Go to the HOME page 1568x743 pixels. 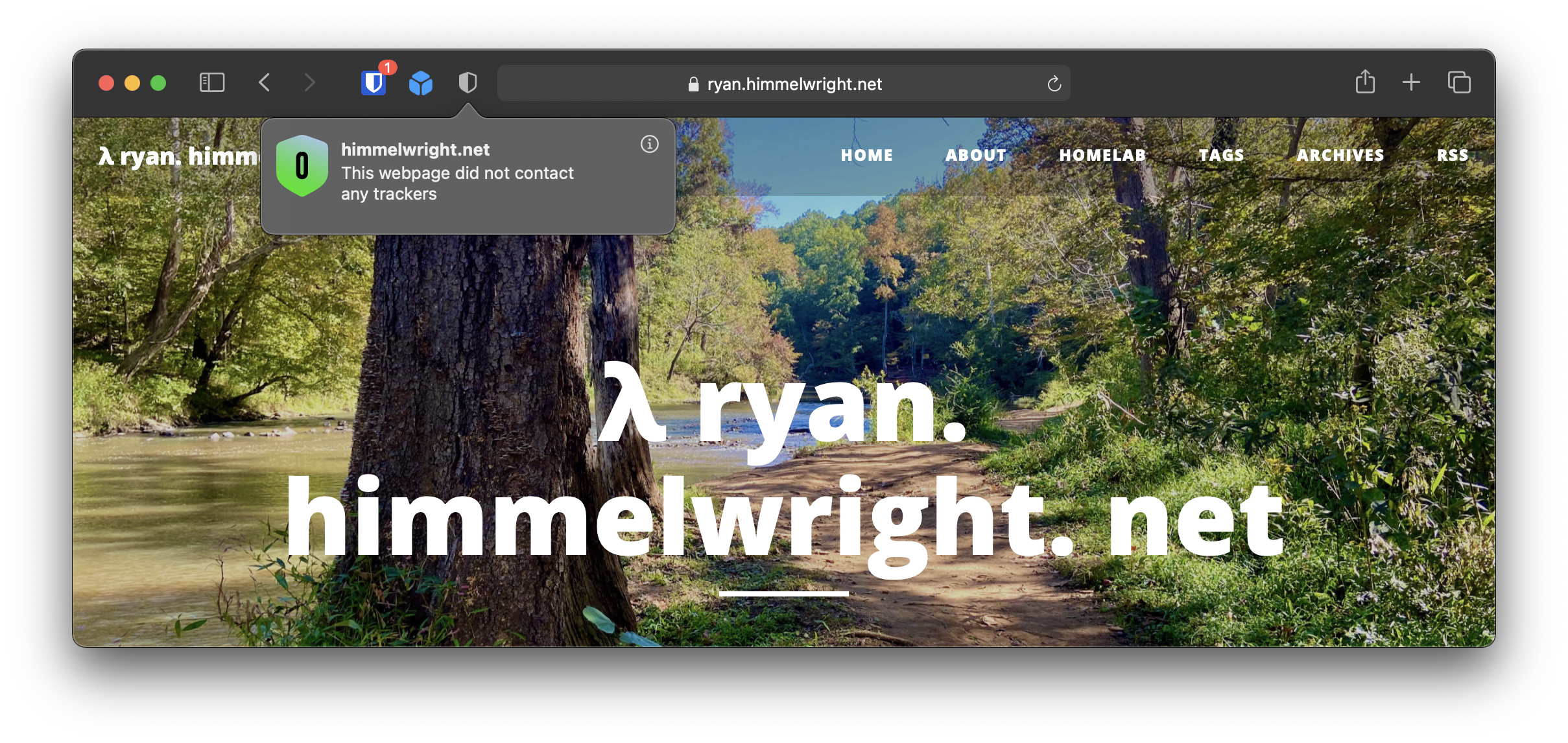click(866, 155)
